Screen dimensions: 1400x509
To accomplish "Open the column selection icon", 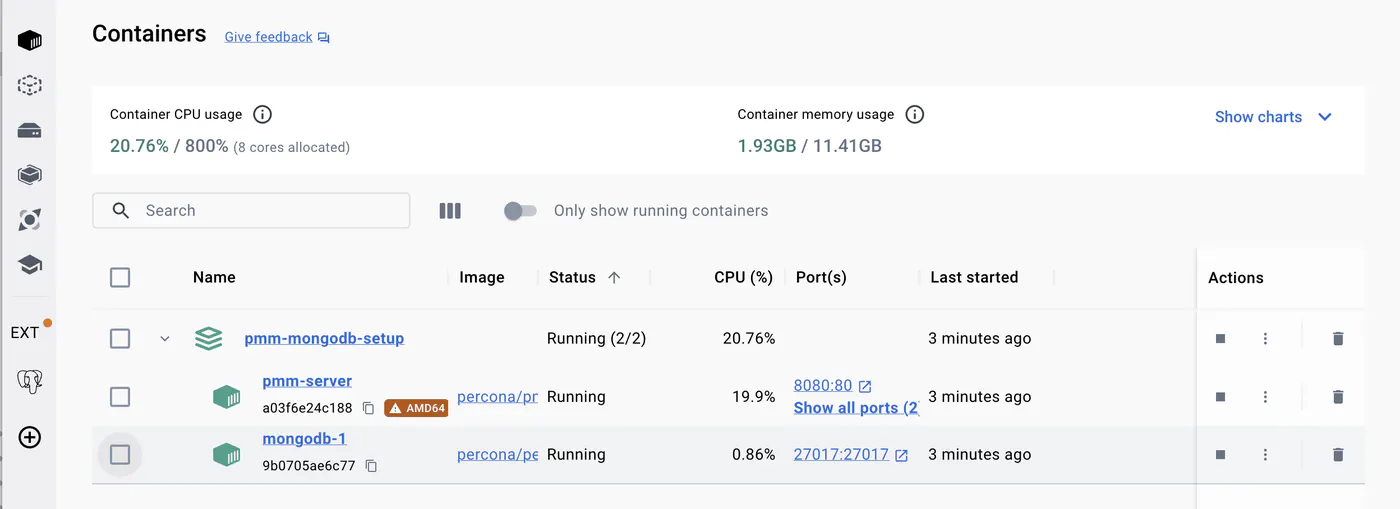I will click(x=450, y=211).
